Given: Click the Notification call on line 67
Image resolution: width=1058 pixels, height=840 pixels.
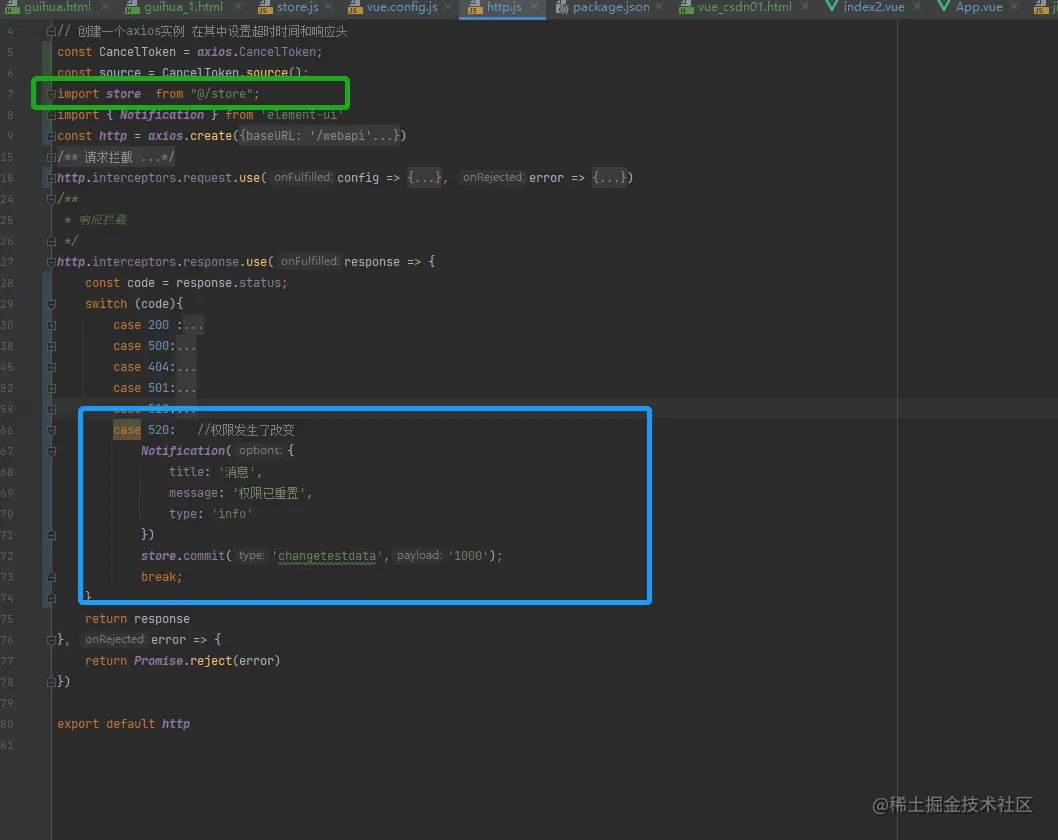Looking at the screenshot, I should [x=183, y=451].
